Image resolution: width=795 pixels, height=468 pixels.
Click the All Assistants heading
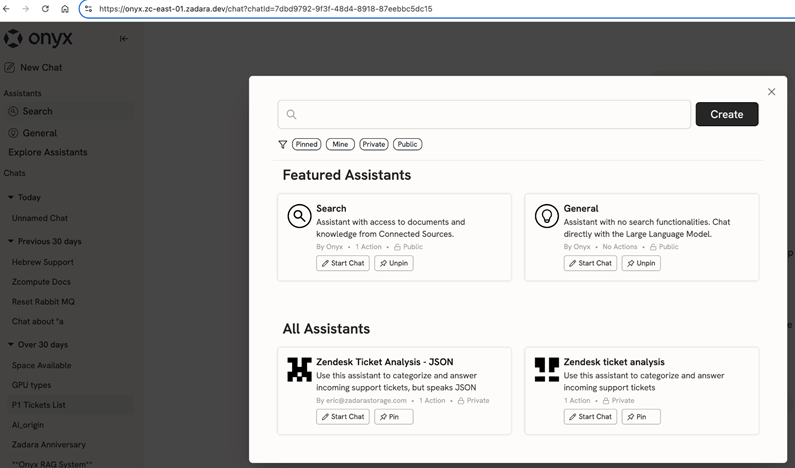(326, 329)
